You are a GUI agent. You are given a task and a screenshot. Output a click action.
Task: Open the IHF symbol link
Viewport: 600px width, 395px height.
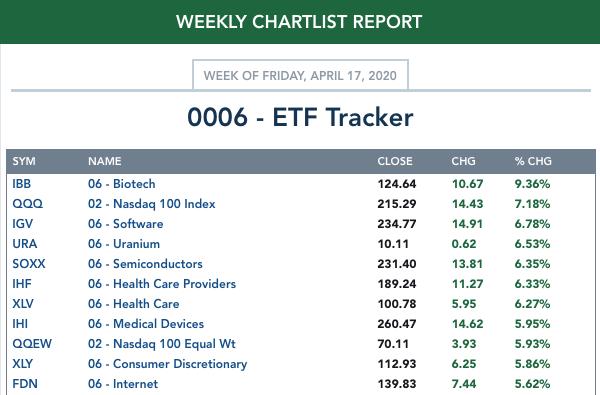(22, 284)
